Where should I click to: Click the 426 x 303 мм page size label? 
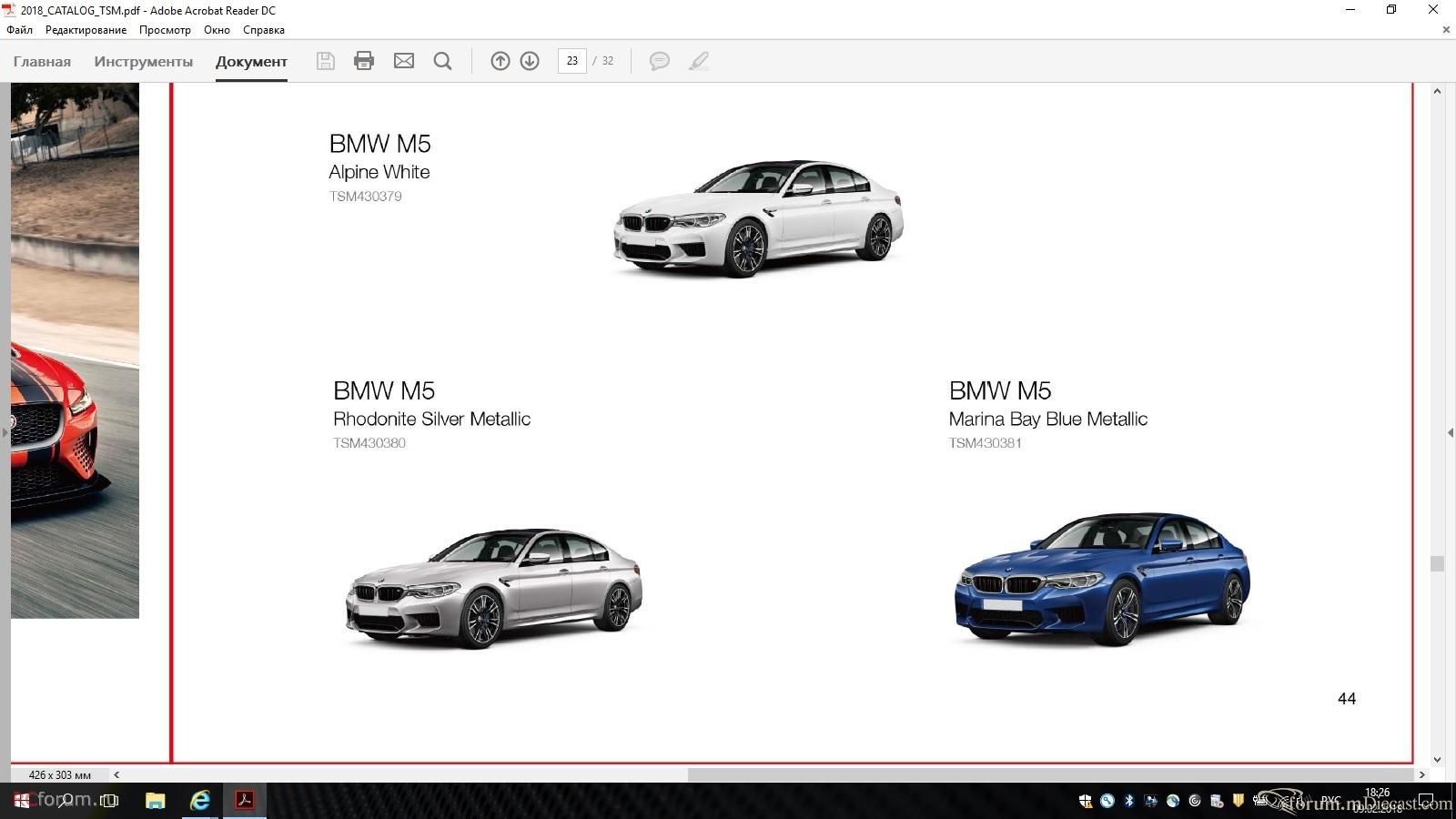pos(60,775)
